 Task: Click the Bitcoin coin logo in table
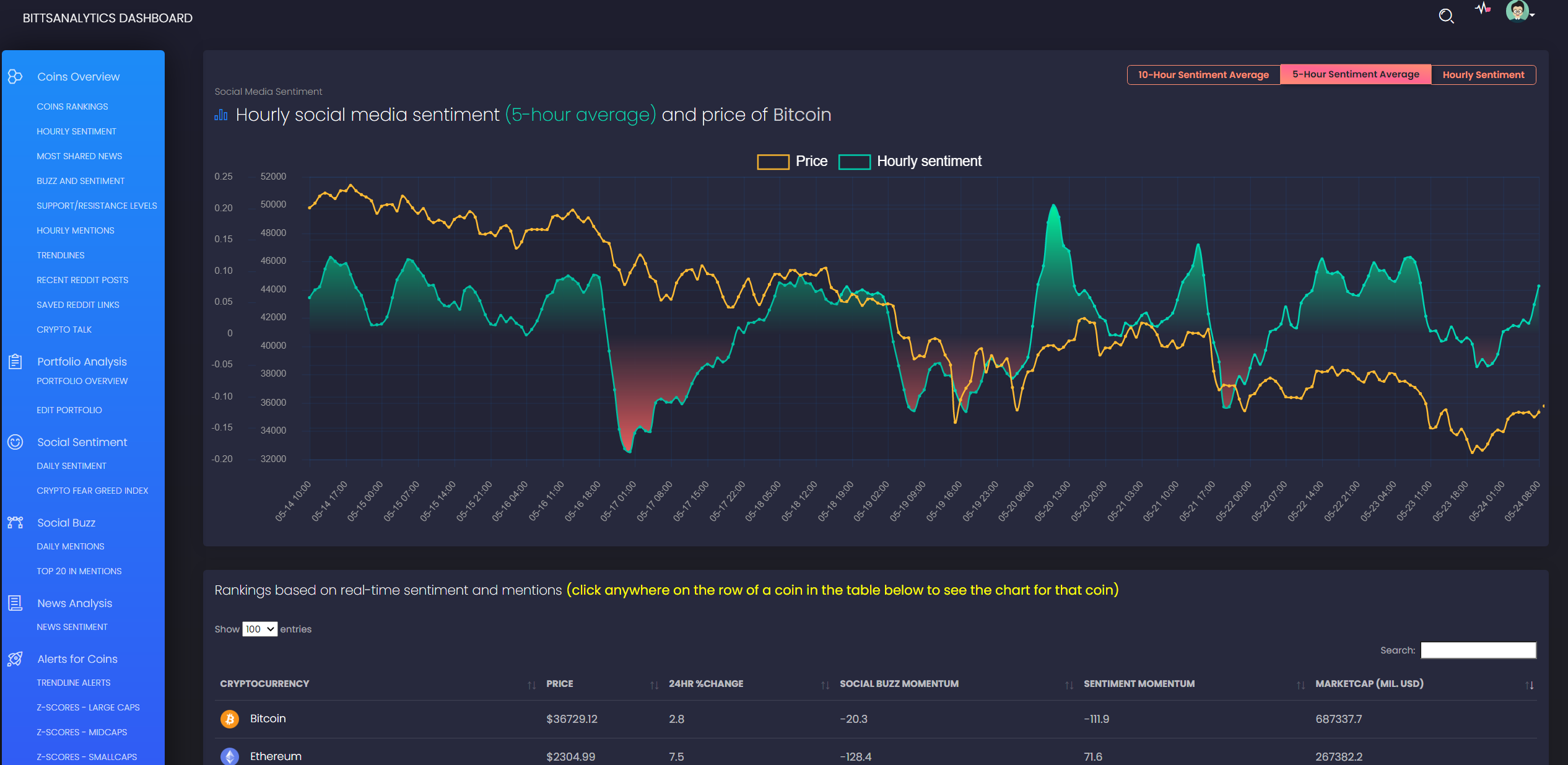coord(230,719)
